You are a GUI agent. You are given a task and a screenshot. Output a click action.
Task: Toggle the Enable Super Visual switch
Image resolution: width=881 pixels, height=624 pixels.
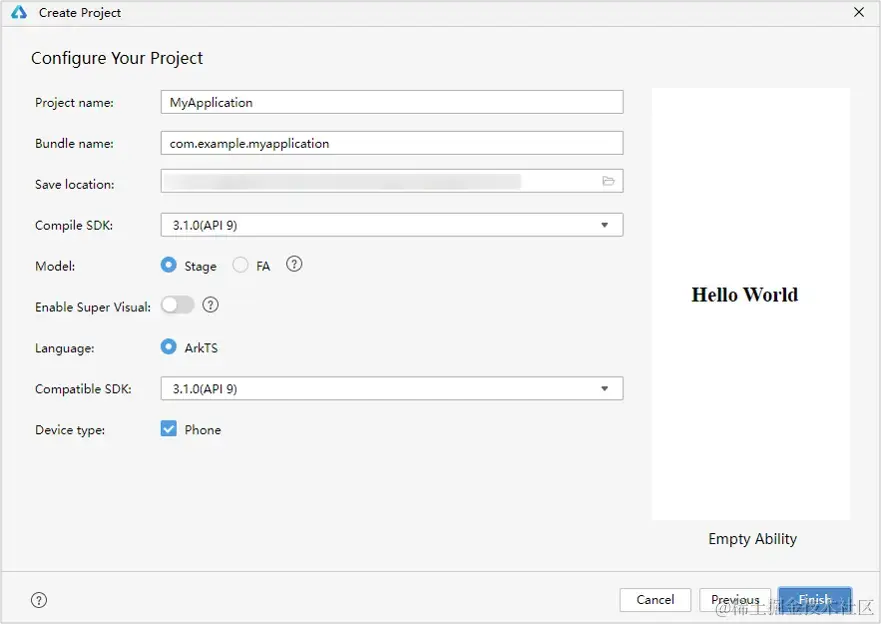178,305
